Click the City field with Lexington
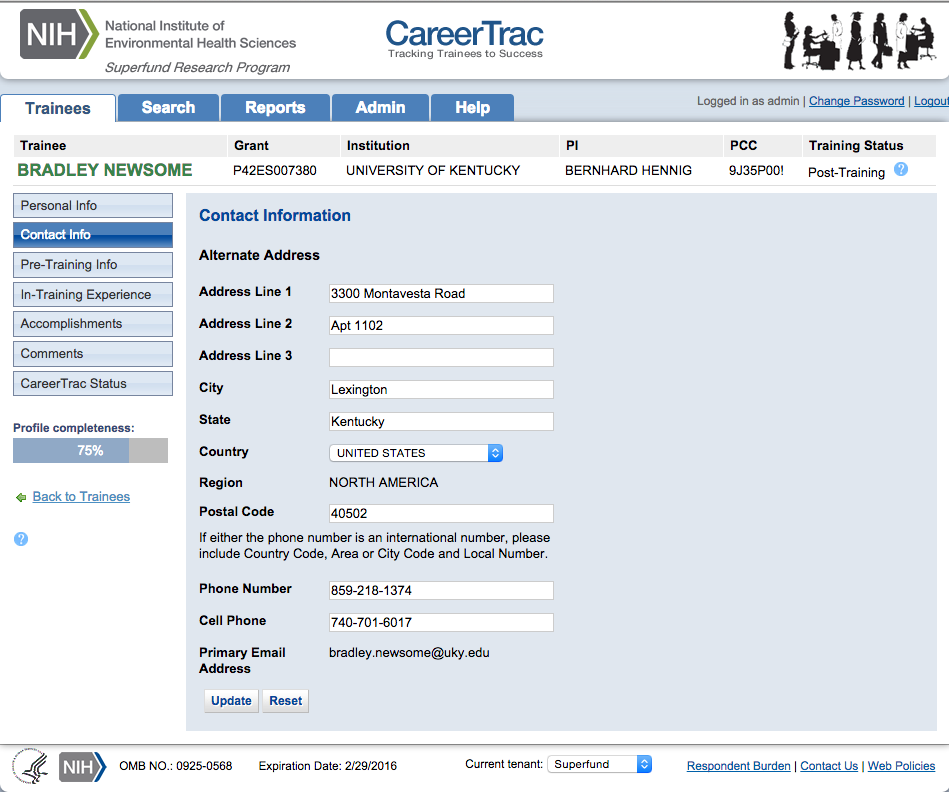 tap(441, 390)
